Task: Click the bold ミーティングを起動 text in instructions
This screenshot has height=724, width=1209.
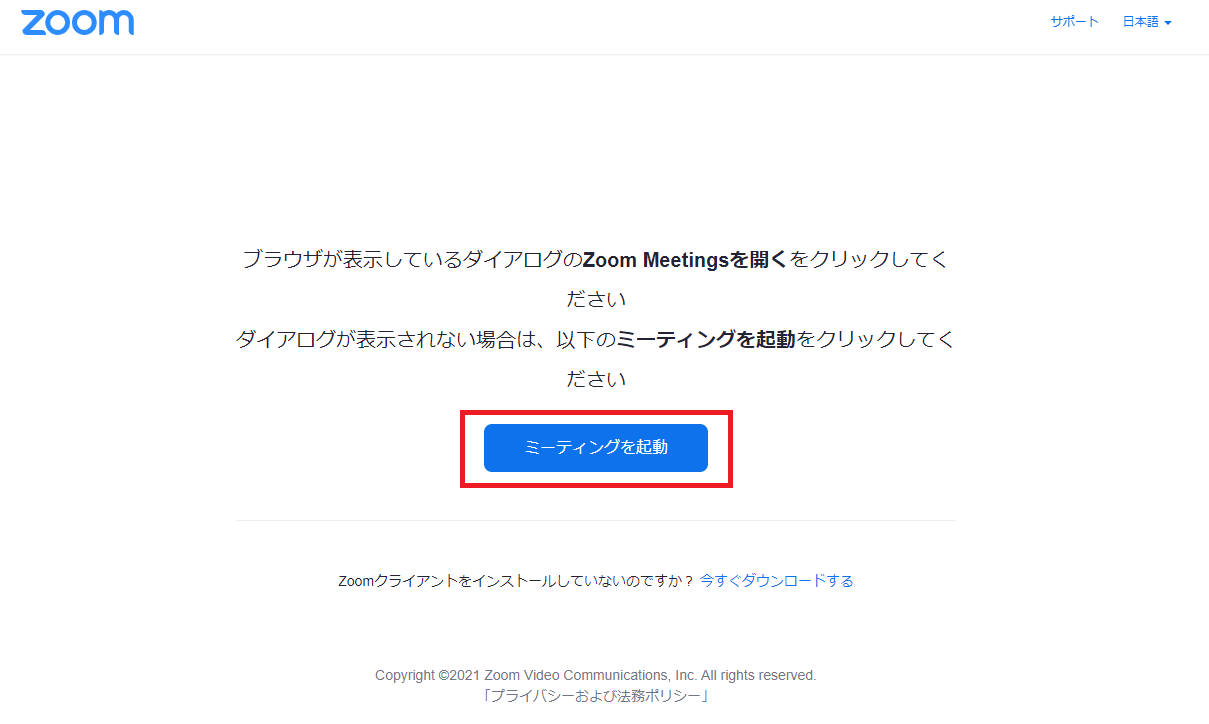Action: coord(706,340)
